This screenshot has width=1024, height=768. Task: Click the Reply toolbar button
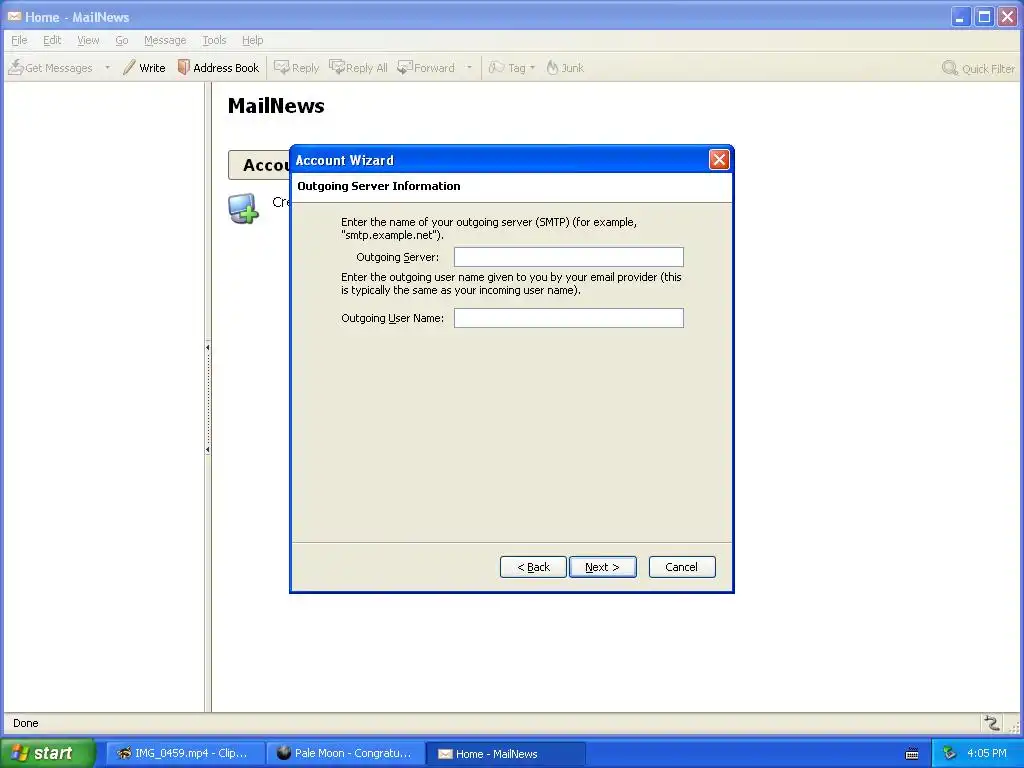(x=296, y=67)
